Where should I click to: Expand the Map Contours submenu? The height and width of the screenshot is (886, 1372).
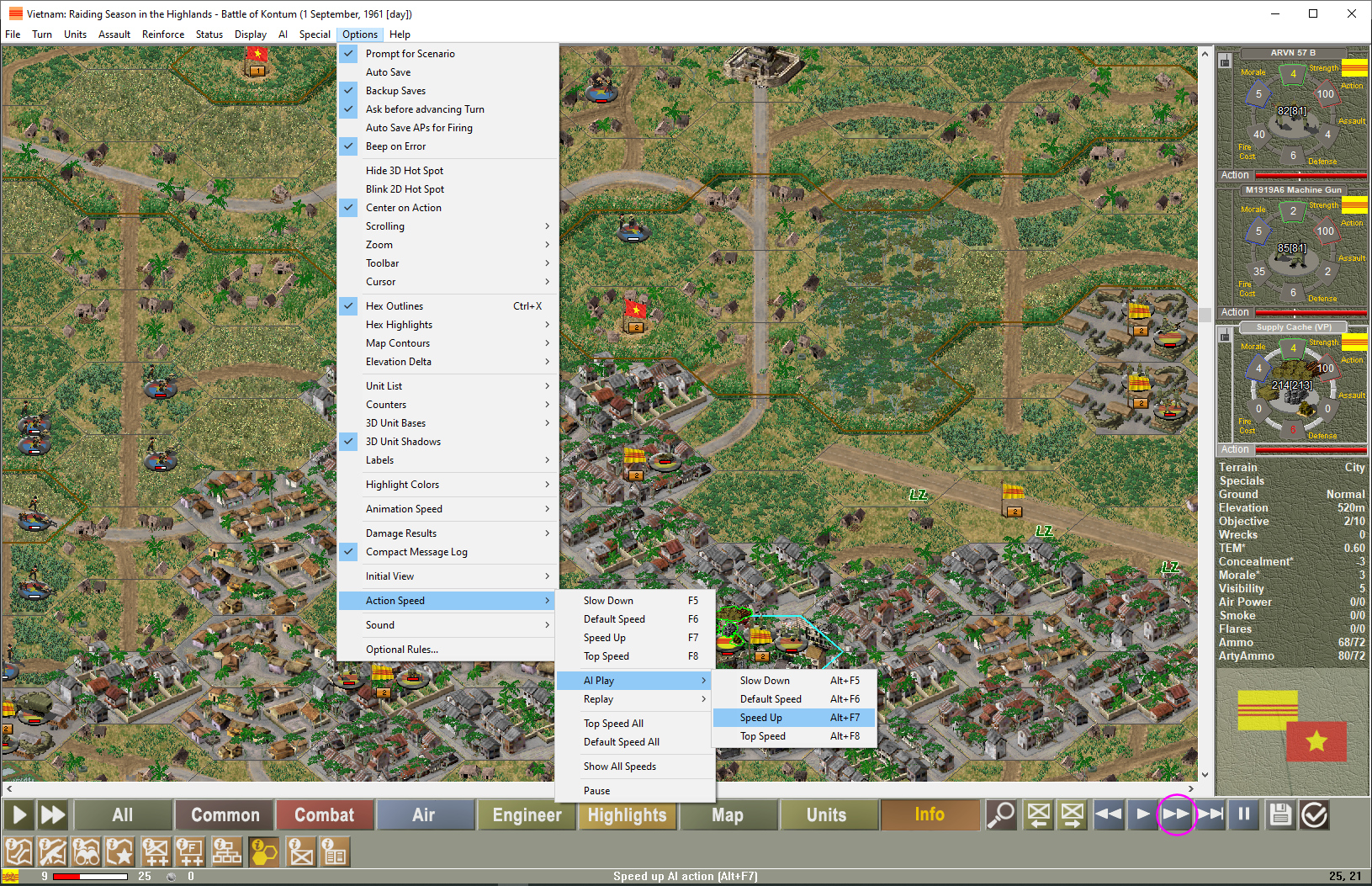[x=448, y=342]
